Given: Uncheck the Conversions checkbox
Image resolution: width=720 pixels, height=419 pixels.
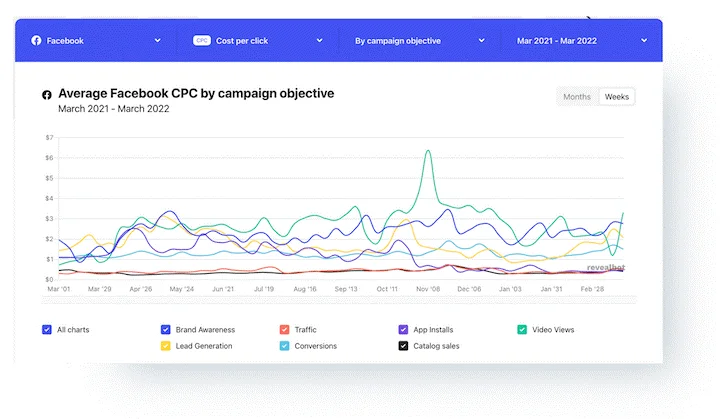Looking at the screenshot, I should click(x=285, y=345).
